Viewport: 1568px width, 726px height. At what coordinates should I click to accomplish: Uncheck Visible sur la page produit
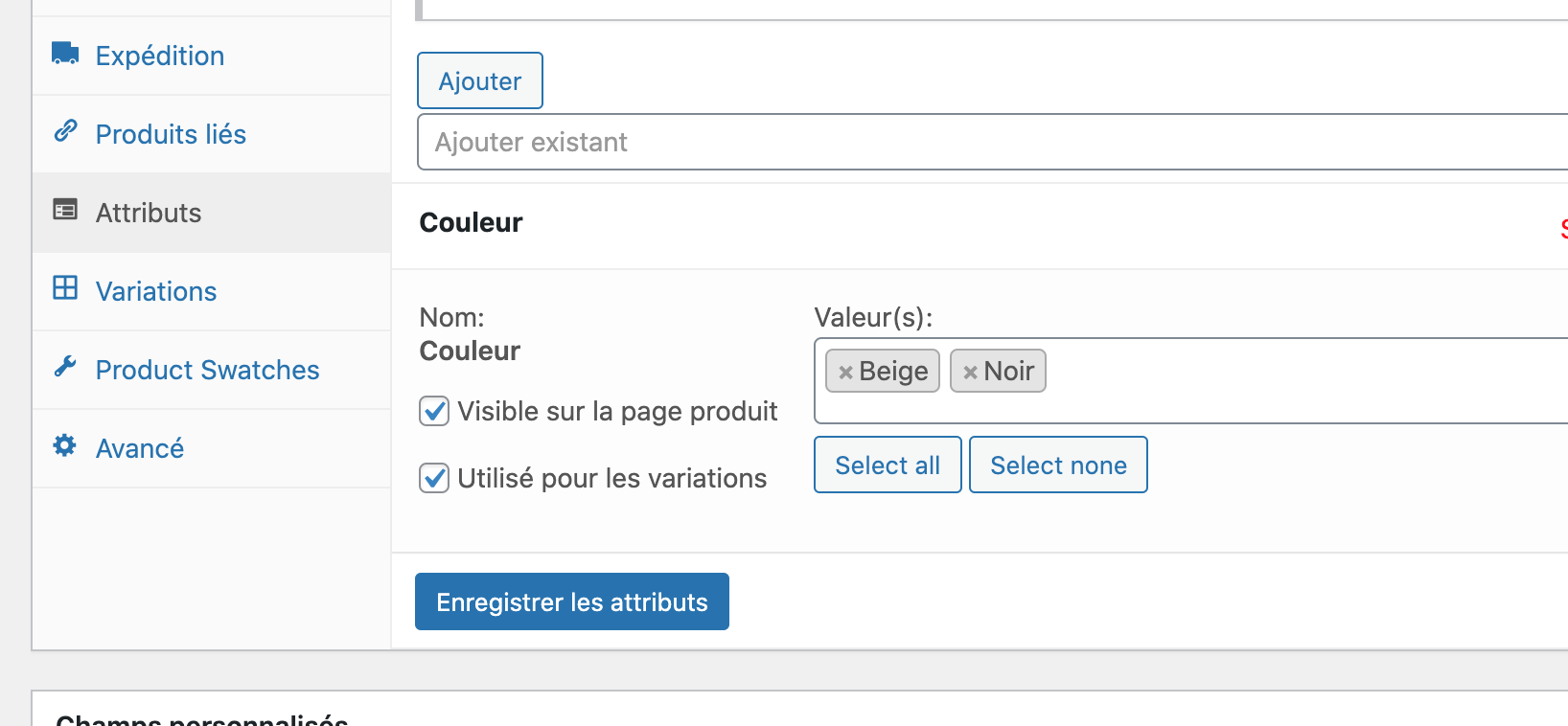pyautogui.click(x=434, y=411)
